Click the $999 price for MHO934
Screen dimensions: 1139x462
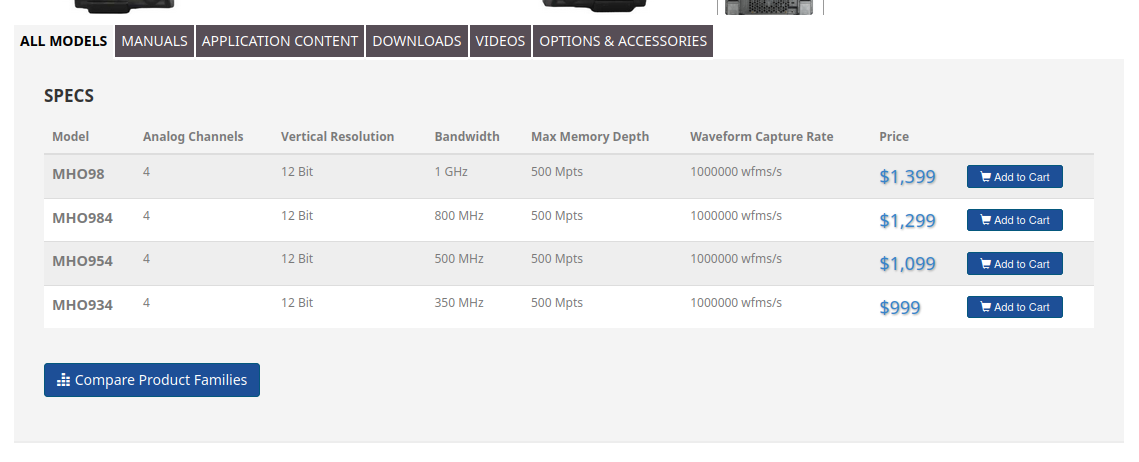click(899, 308)
